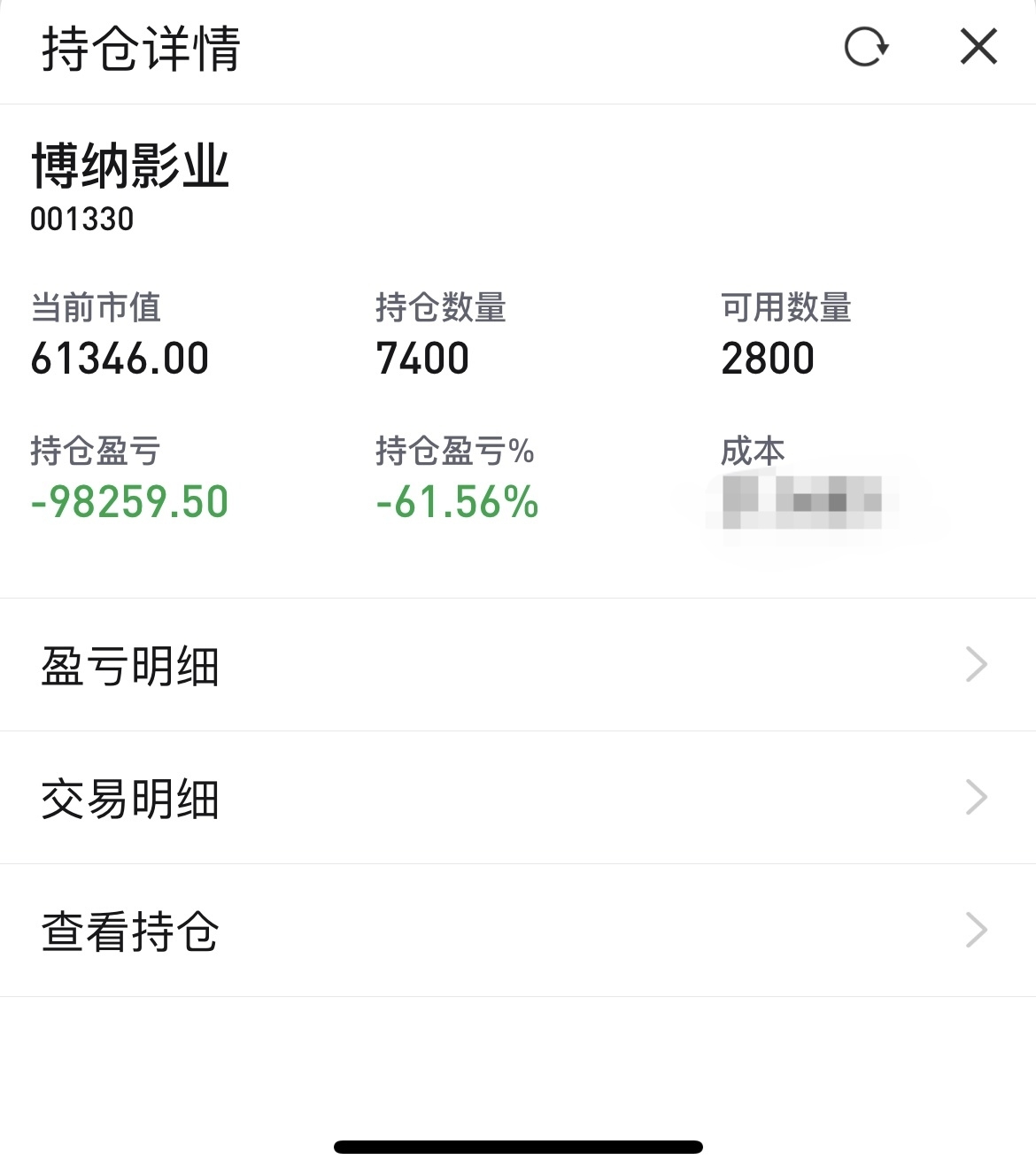
Task: Tap the 成本 label
Action: [753, 452]
